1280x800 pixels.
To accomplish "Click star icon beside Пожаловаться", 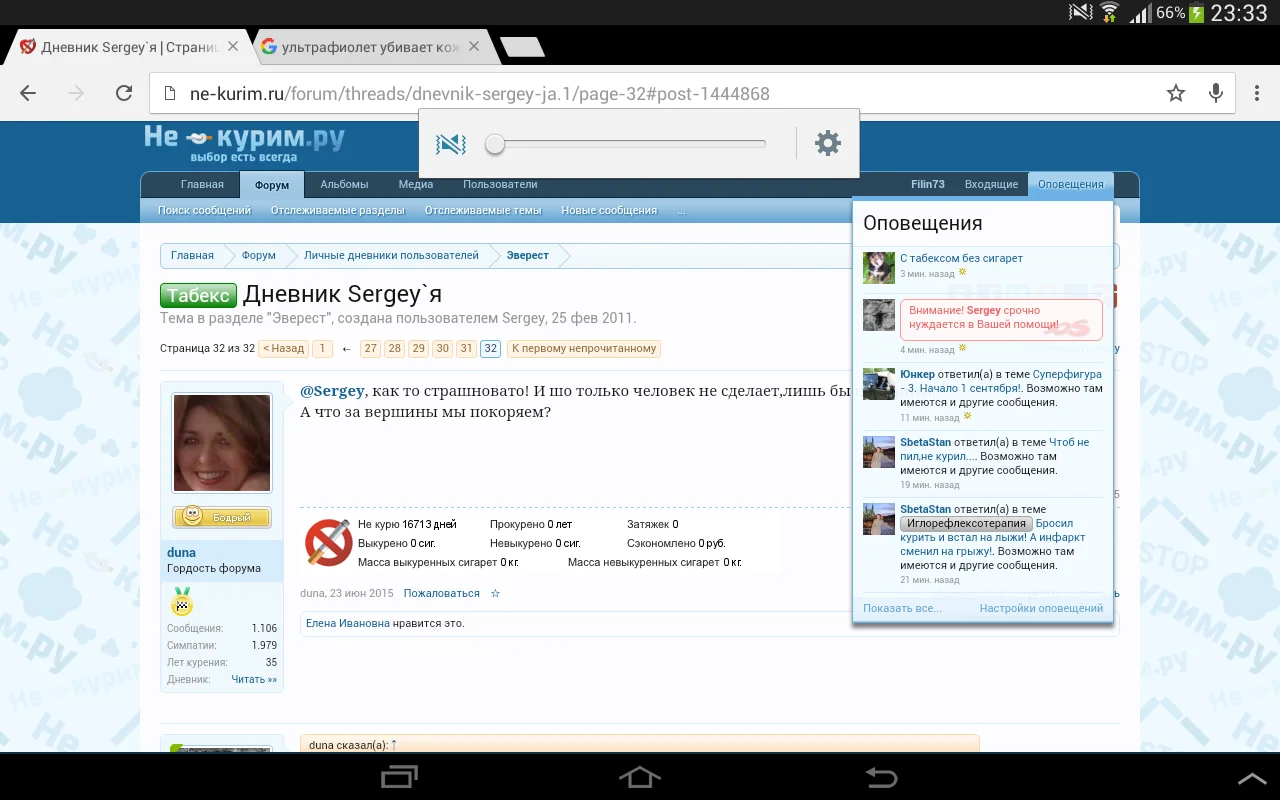I will click(495, 593).
